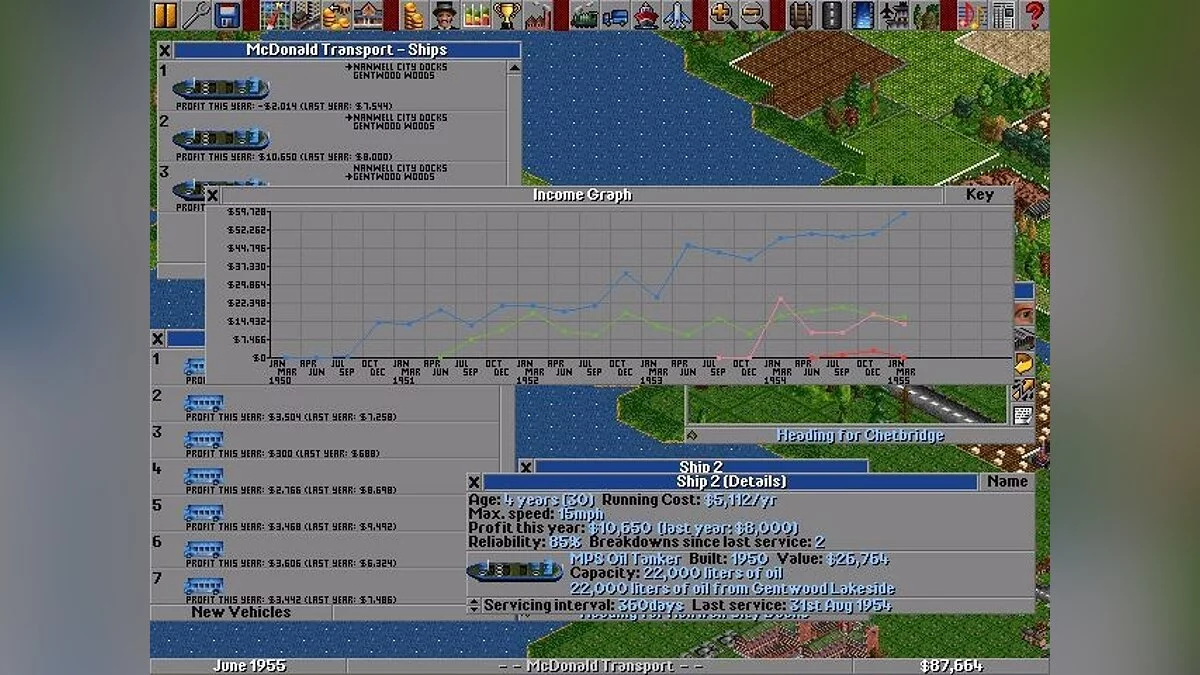Select ship 2 with profit $10,650

tap(332, 137)
